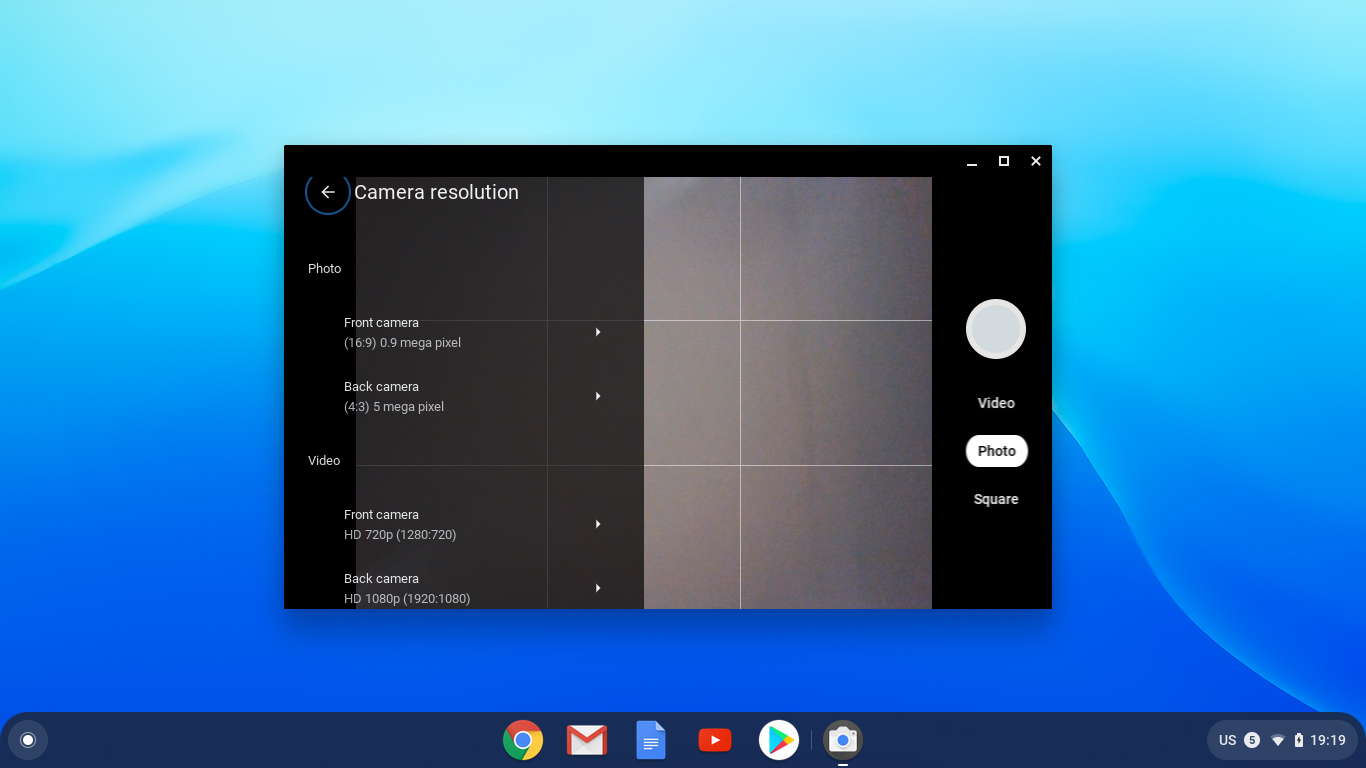
Task: Click the camera preview viewfinder
Action: click(x=788, y=393)
